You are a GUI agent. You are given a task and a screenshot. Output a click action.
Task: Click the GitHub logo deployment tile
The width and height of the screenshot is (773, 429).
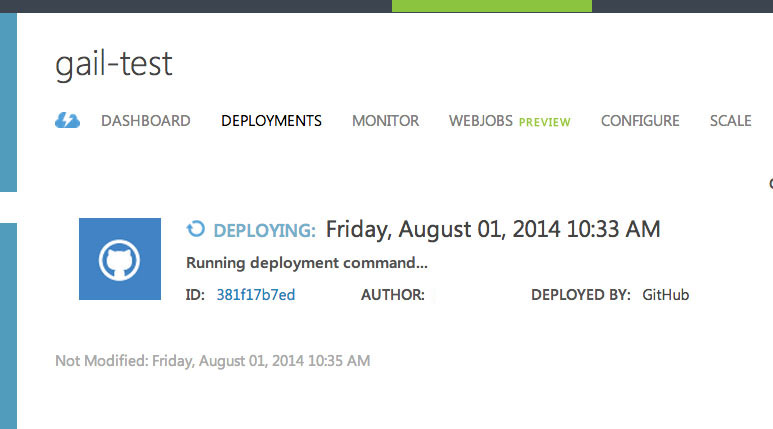tap(120, 259)
